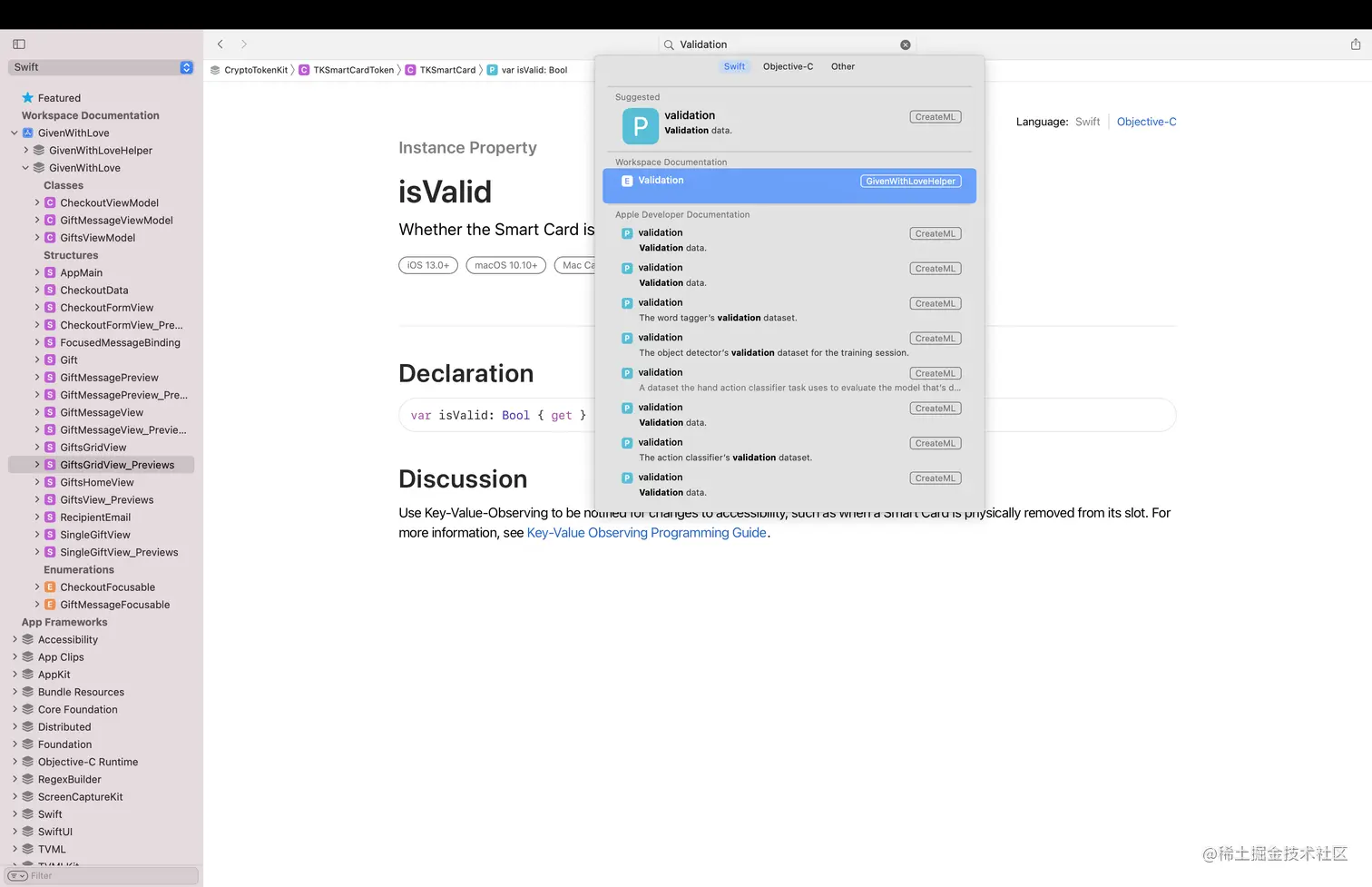Viewport: 1372px width, 887px height.
Task: Open the App Clips framework icon
Action: pyautogui.click(x=28, y=657)
